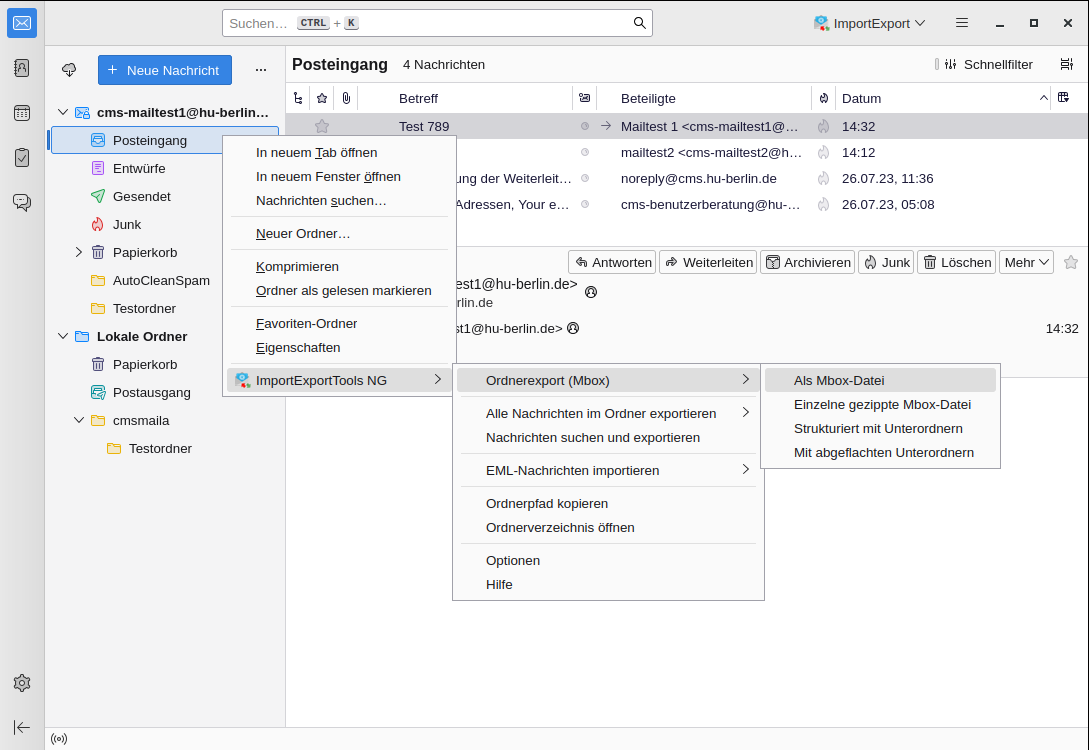Star the opened message near Mehr button
This screenshot has width=1089, height=750.
[1071, 261]
